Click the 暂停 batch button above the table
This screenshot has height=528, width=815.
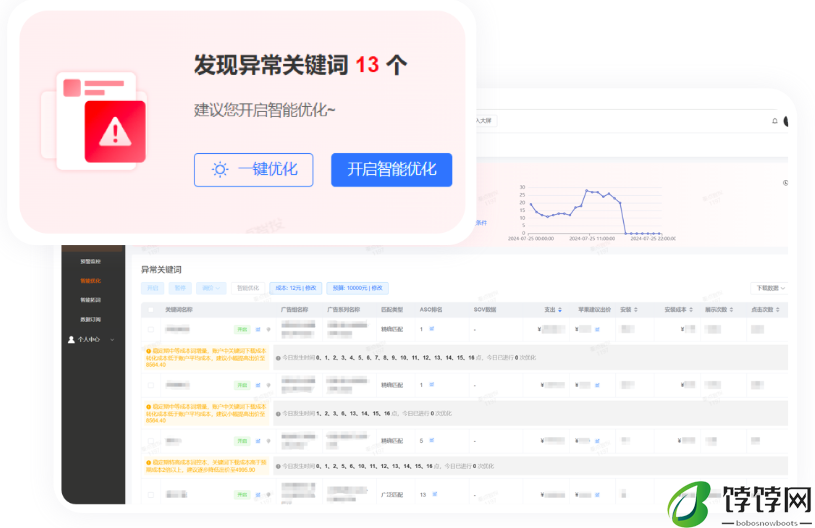coord(180,288)
